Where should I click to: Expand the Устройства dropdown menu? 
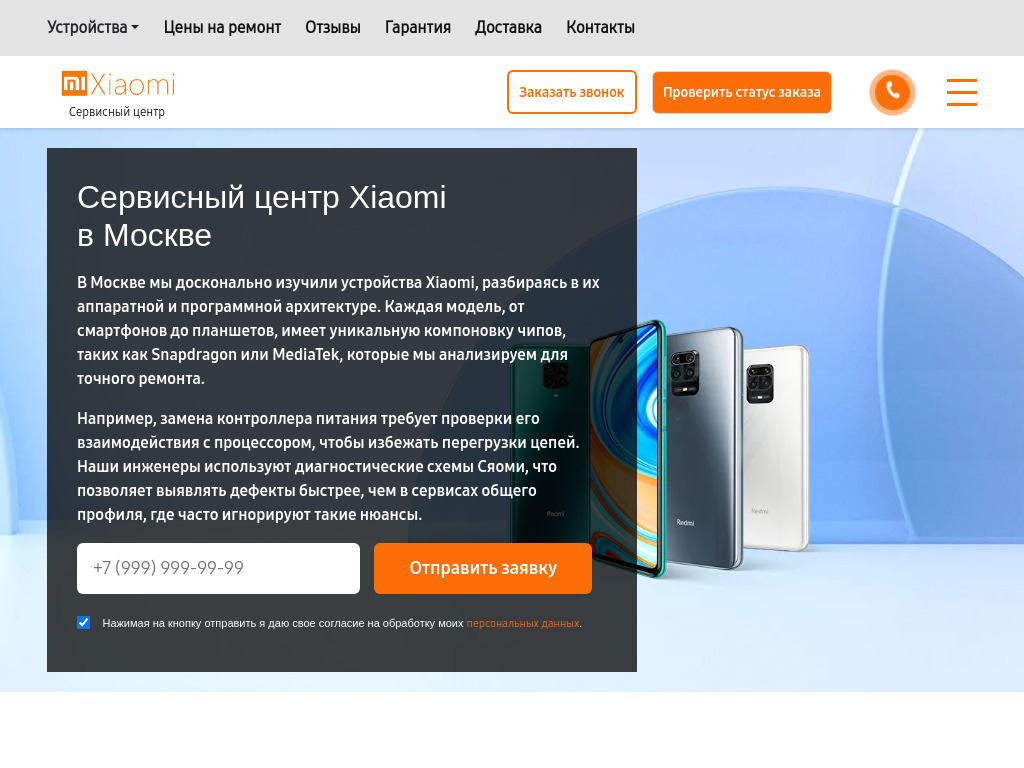93,27
